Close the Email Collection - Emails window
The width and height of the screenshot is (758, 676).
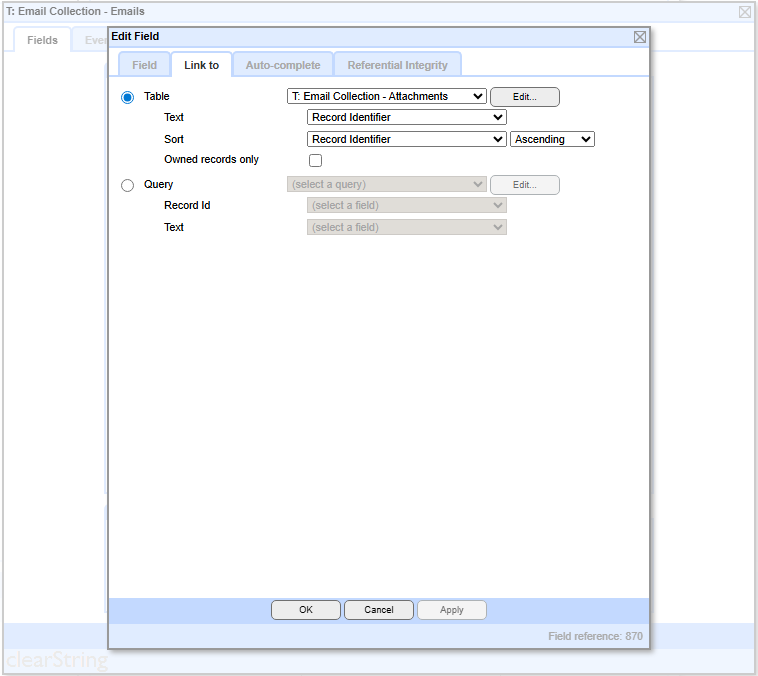coord(745,12)
